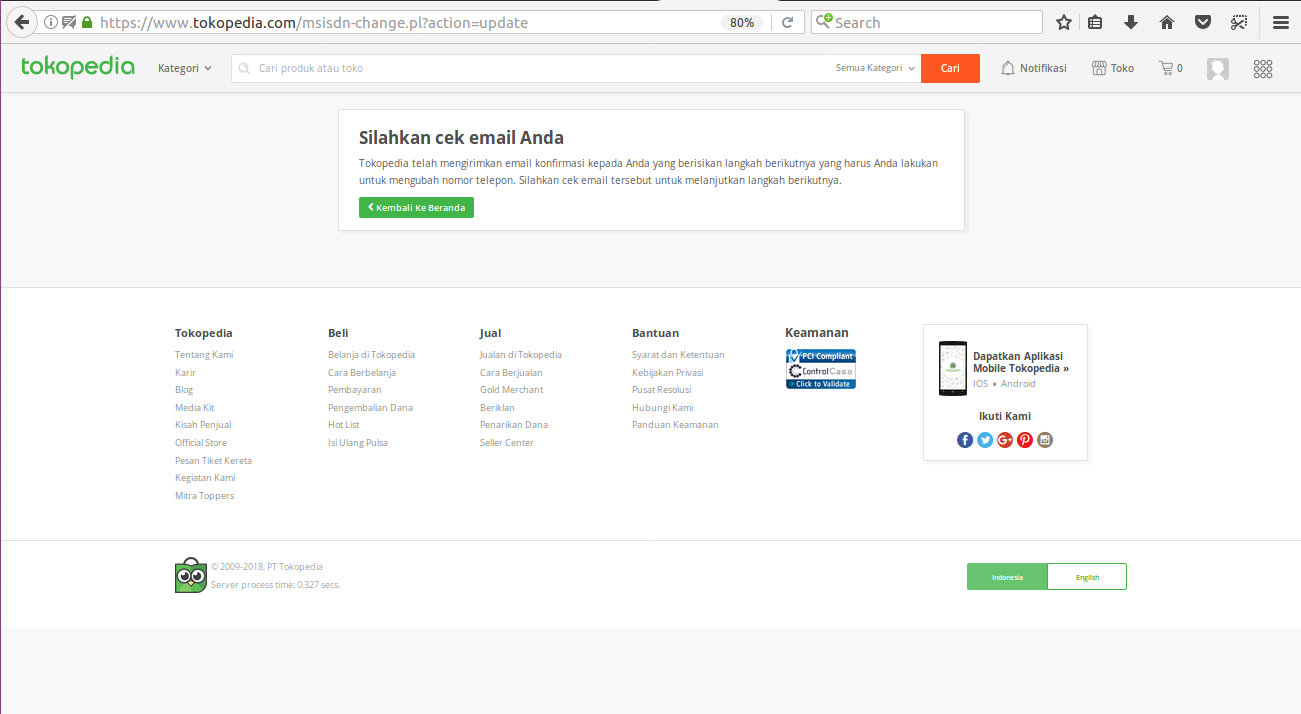This screenshot has width=1301, height=714.
Task: Open the Semua Kategori filter dropdown
Action: tap(875, 68)
